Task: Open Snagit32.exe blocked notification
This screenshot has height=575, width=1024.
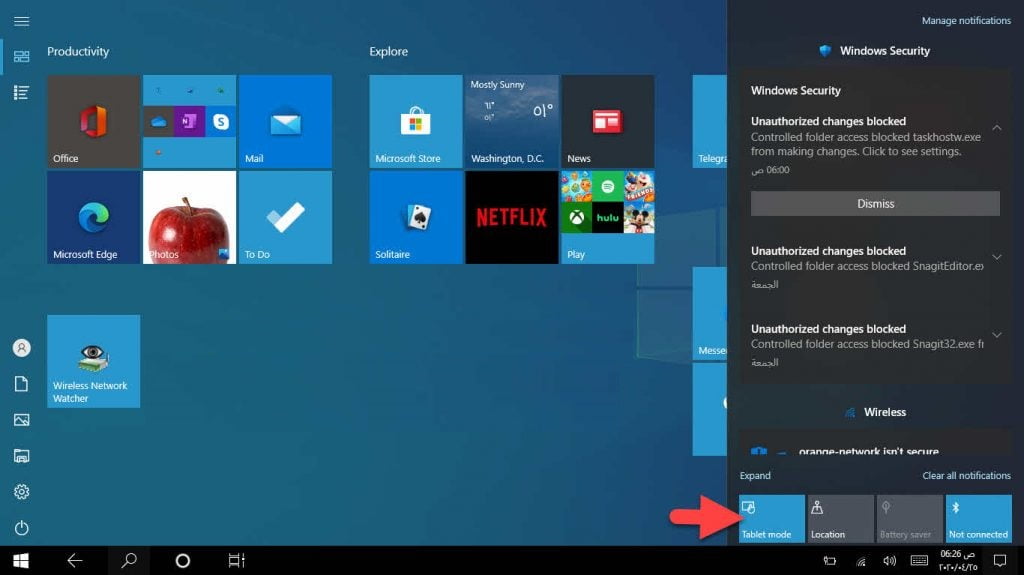Action: [x=867, y=344]
